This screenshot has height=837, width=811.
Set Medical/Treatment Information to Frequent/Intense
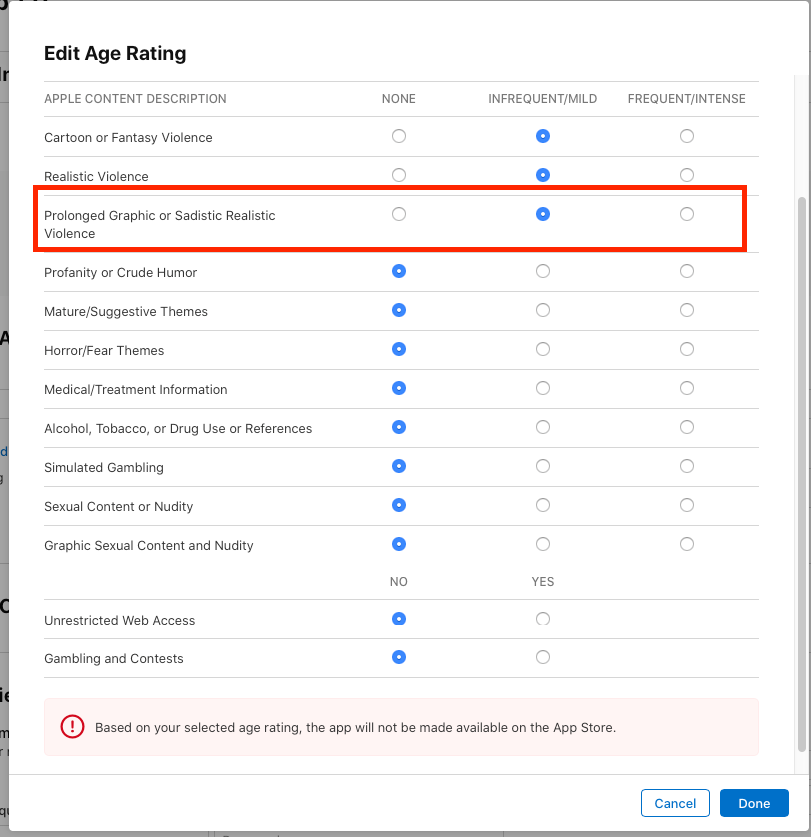[x=687, y=388]
